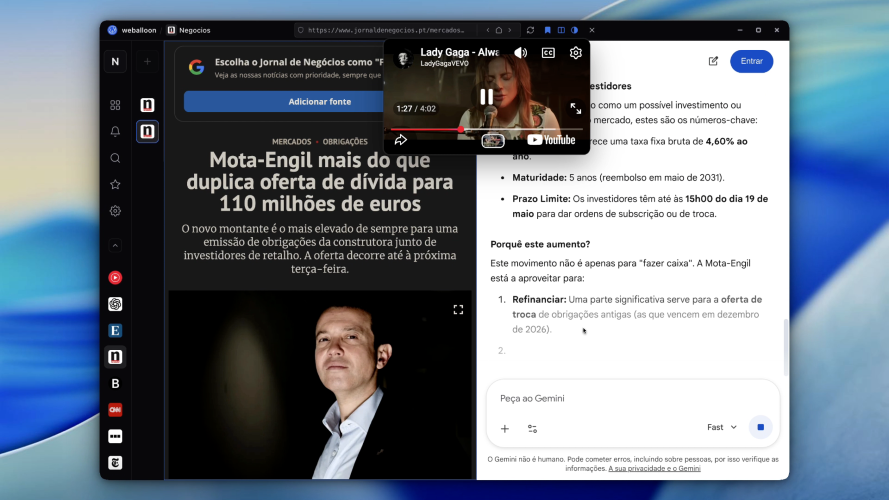This screenshot has width=889, height=500.
Task: Toggle closed captions on the video
Action: click(x=548, y=53)
